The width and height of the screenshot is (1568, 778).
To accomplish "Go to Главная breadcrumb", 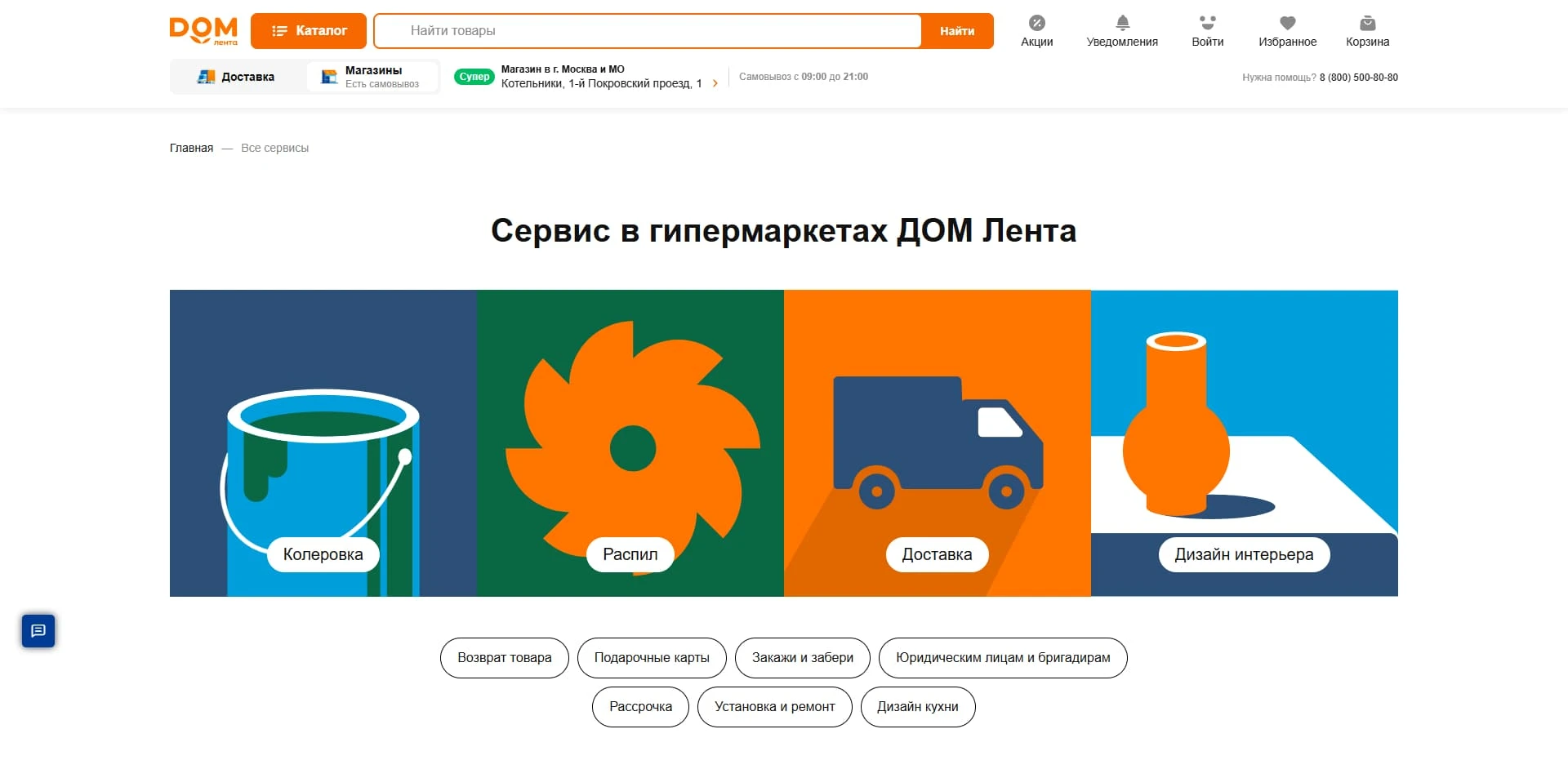I will 191,148.
